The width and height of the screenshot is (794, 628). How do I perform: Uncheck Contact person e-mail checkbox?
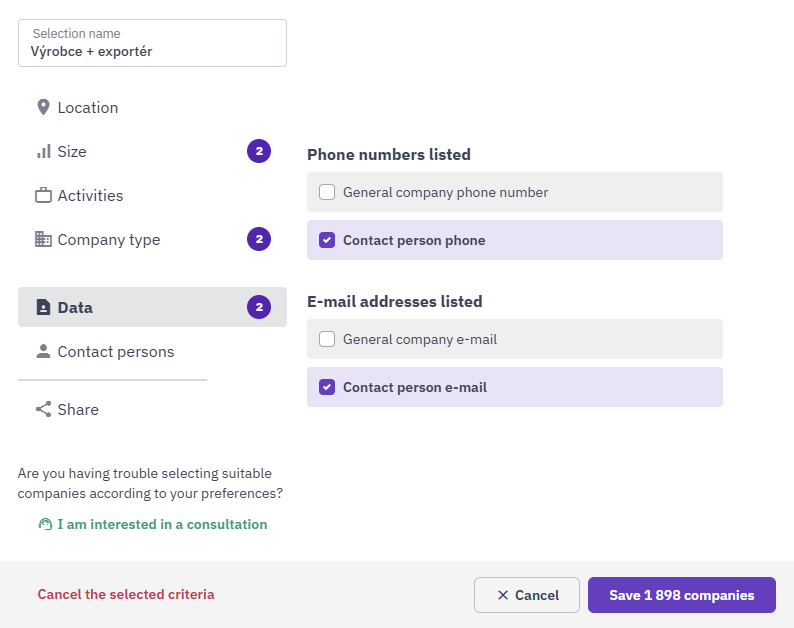(327, 387)
